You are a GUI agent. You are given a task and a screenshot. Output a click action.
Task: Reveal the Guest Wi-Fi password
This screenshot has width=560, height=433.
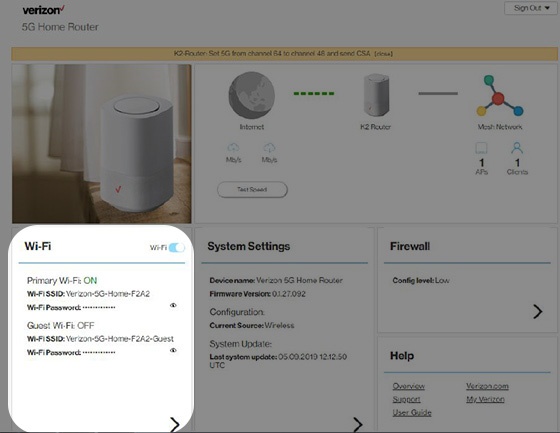click(173, 350)
